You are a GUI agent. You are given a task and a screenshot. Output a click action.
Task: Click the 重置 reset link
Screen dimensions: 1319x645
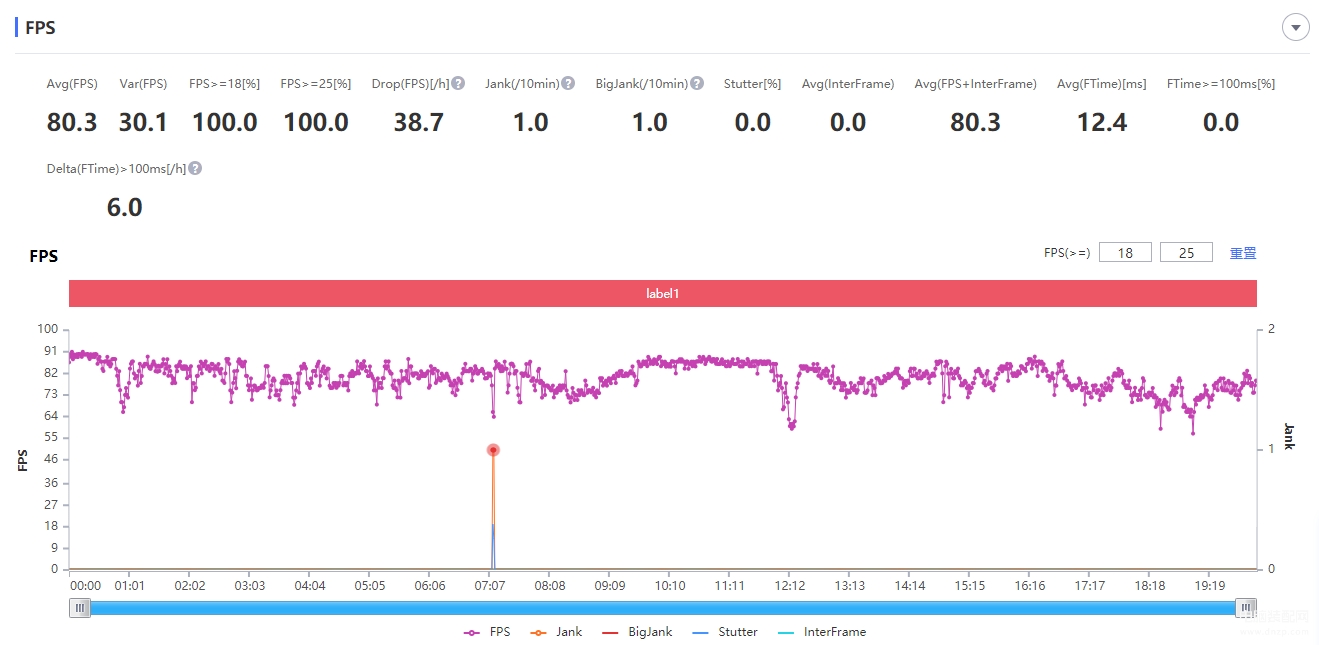(x=1243, y=253)
